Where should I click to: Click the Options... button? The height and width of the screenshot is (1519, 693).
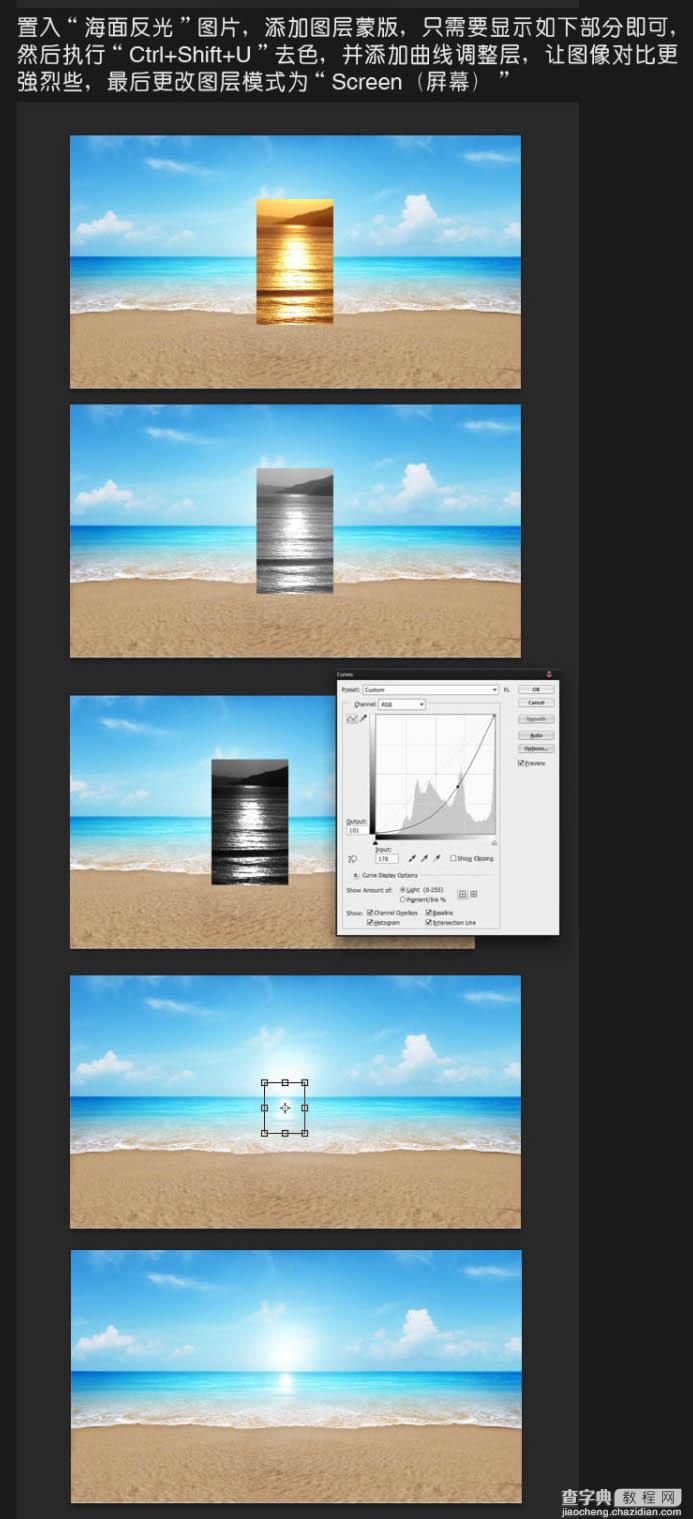pyautogui.click(x=537, y=748)
